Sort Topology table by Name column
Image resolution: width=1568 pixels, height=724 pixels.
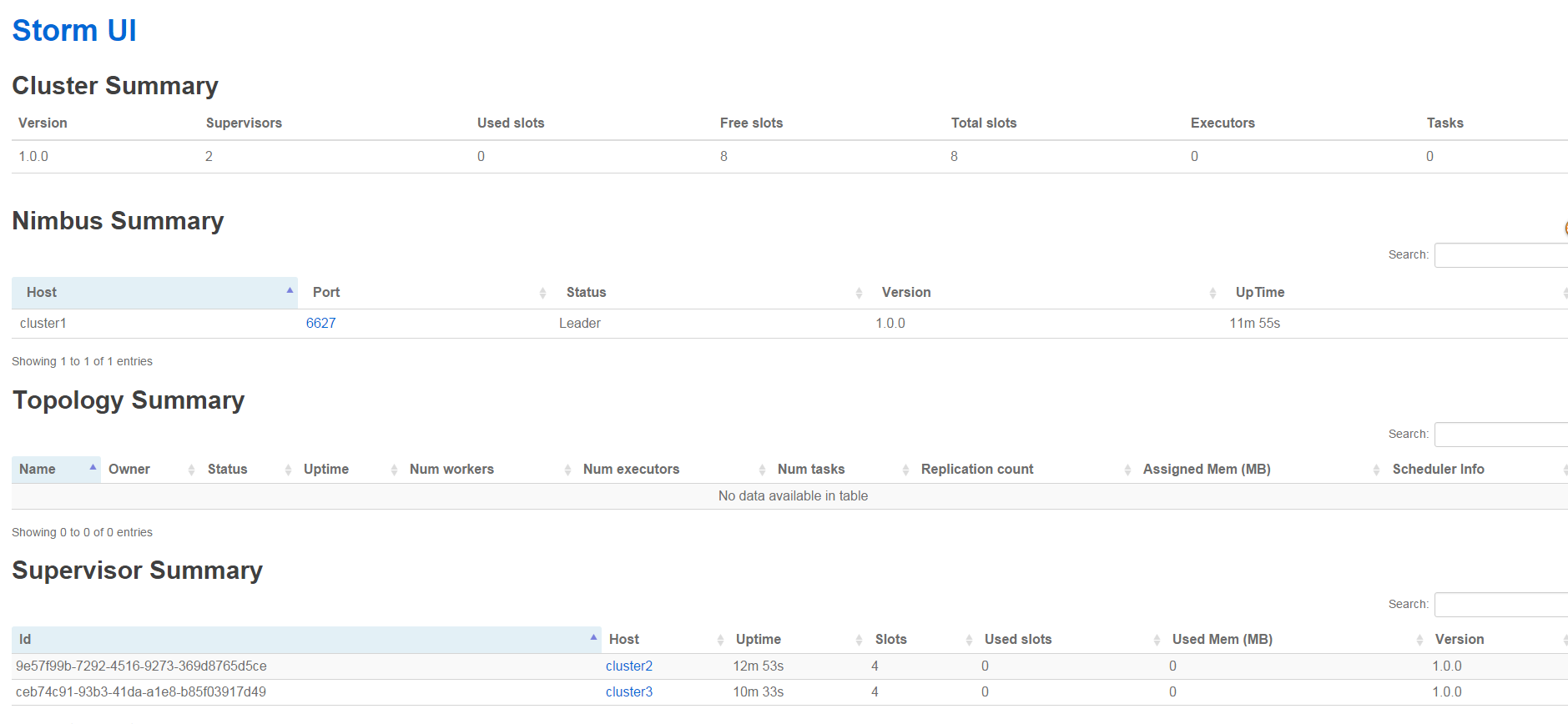(56, 470)
